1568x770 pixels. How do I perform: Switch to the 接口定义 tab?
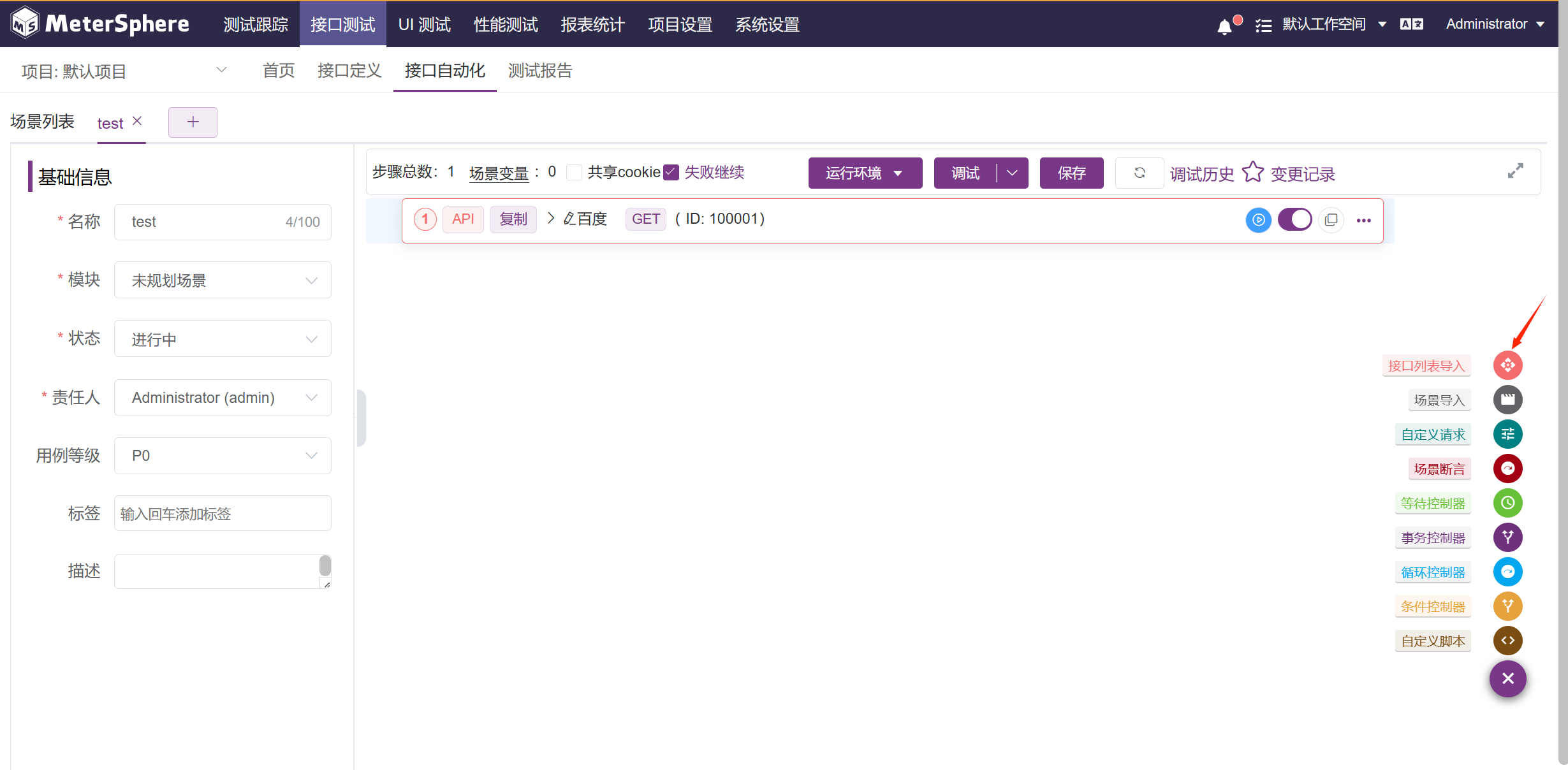pyautogui.click(x=349, y=71)
